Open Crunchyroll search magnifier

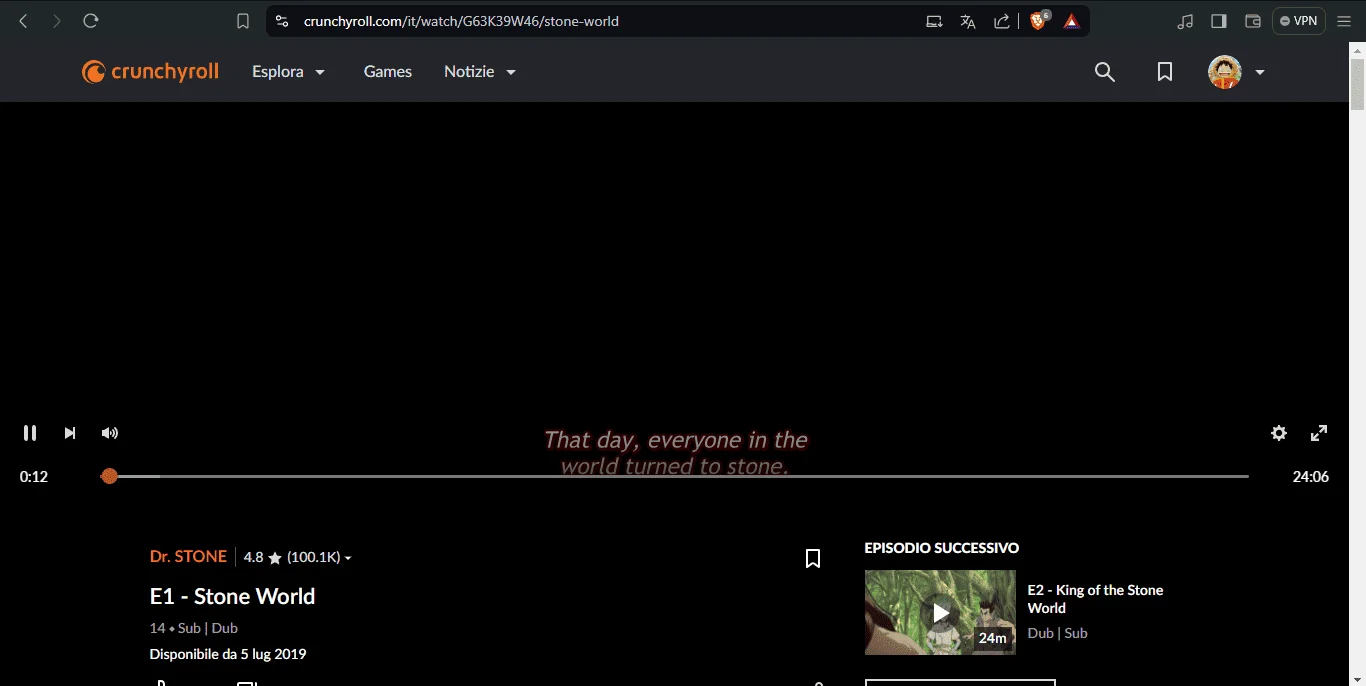coord(1105,72)
